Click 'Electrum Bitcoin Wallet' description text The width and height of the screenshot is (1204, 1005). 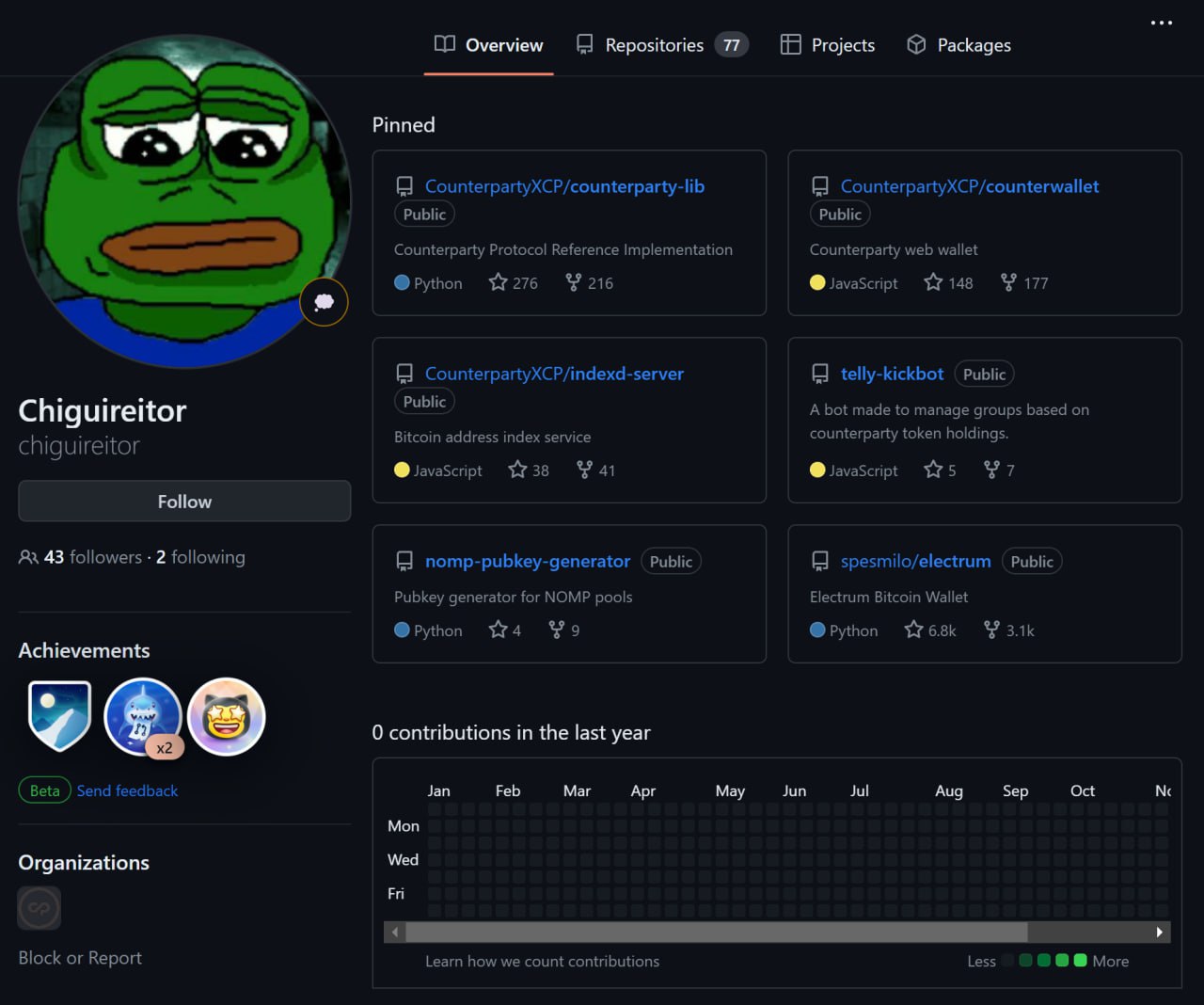pos(889,597)
